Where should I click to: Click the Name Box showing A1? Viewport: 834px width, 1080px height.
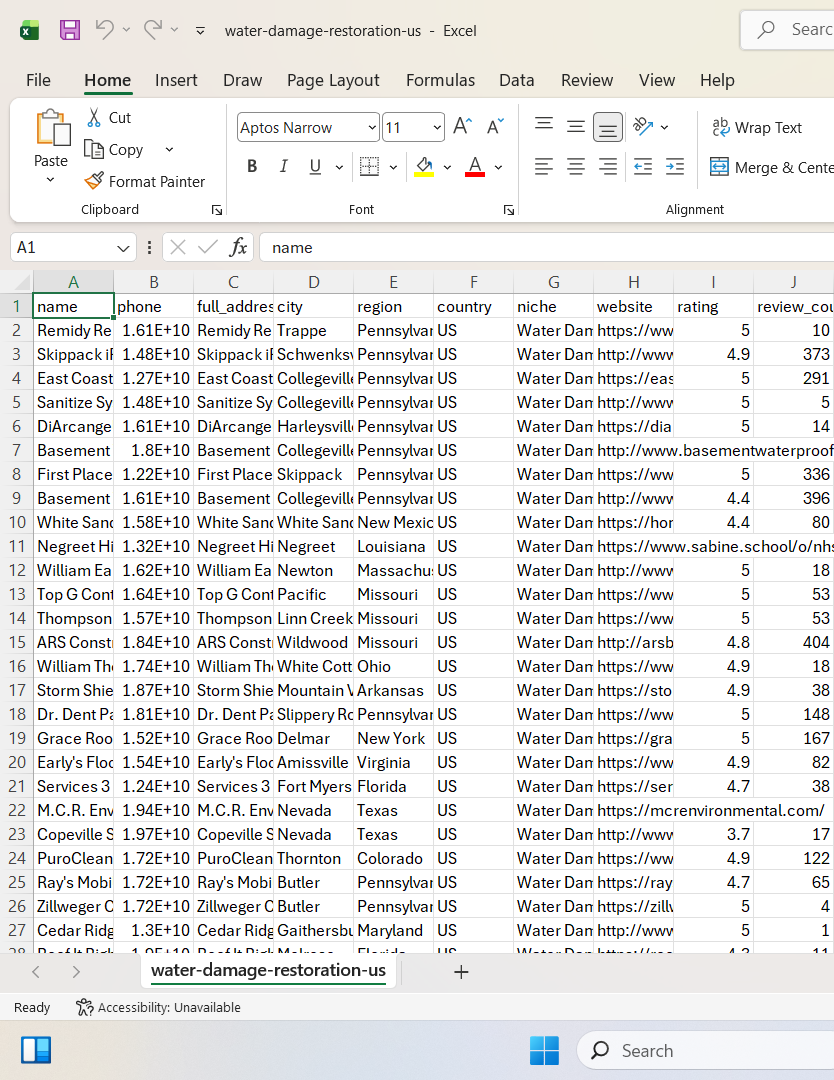[x=72, y=247]
